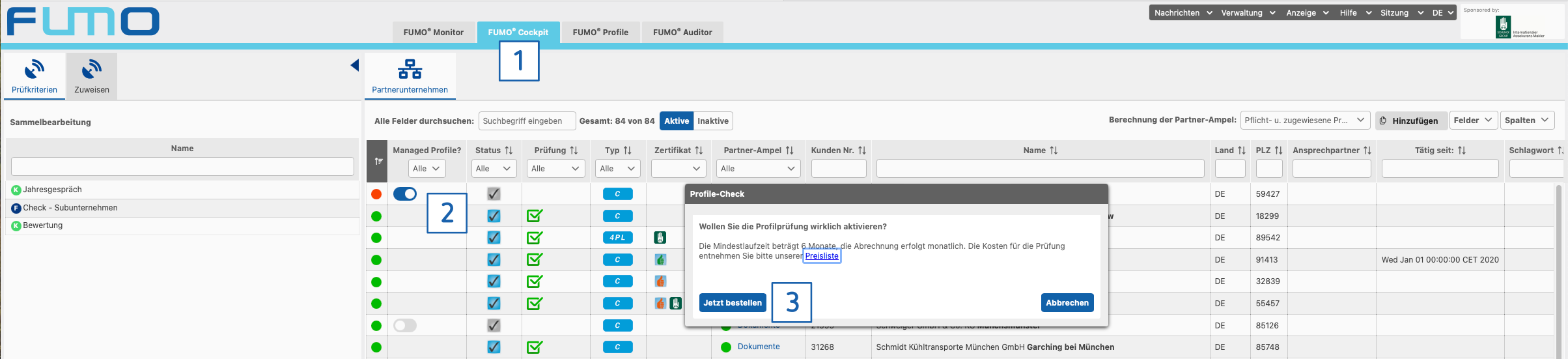This screenshot has height=359, width=1568.
Task: Expand the Felder dropdown
Action: [1473, 121]
